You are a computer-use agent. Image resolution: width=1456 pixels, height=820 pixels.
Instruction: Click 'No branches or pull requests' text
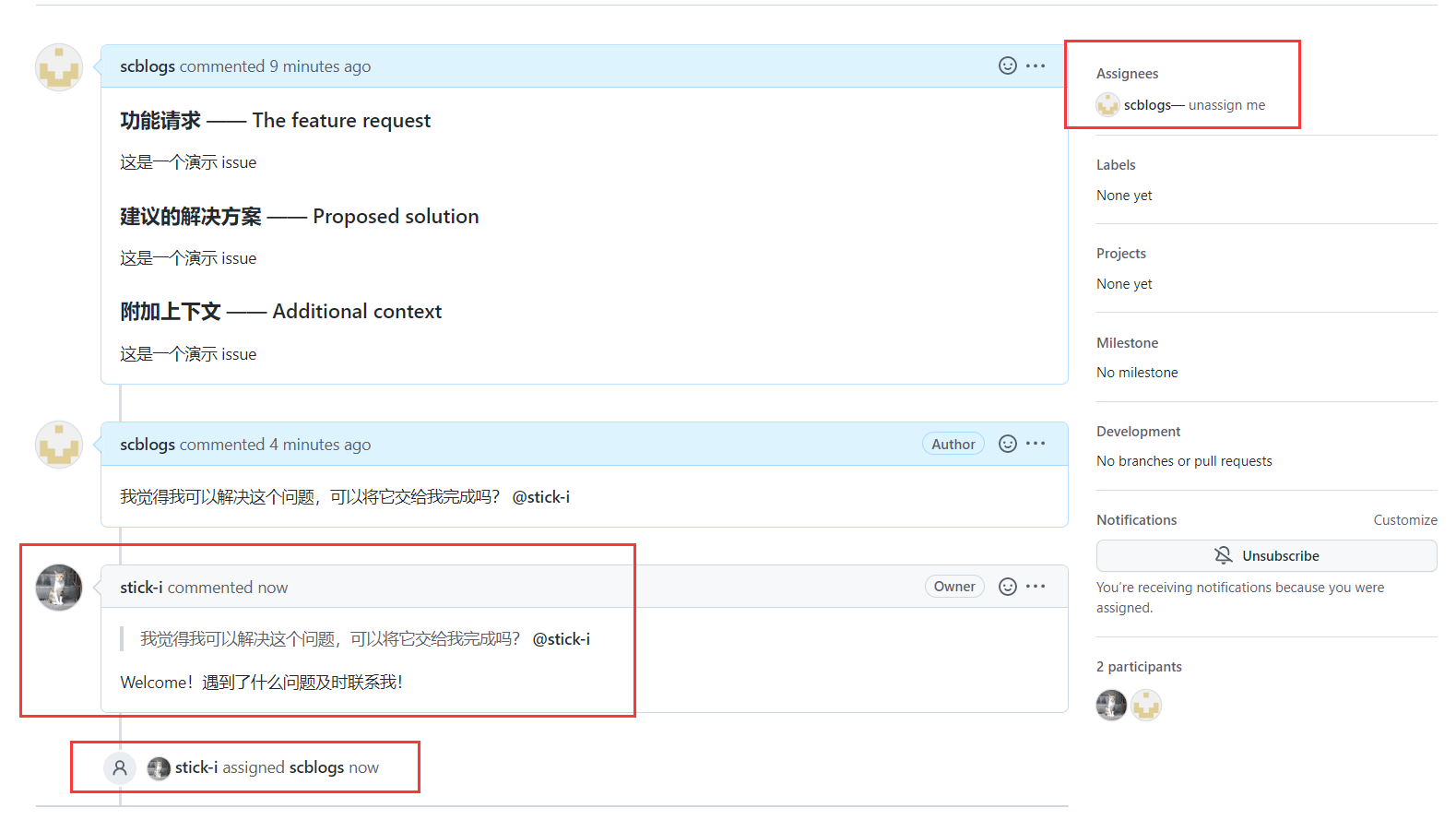(1184, 461)
